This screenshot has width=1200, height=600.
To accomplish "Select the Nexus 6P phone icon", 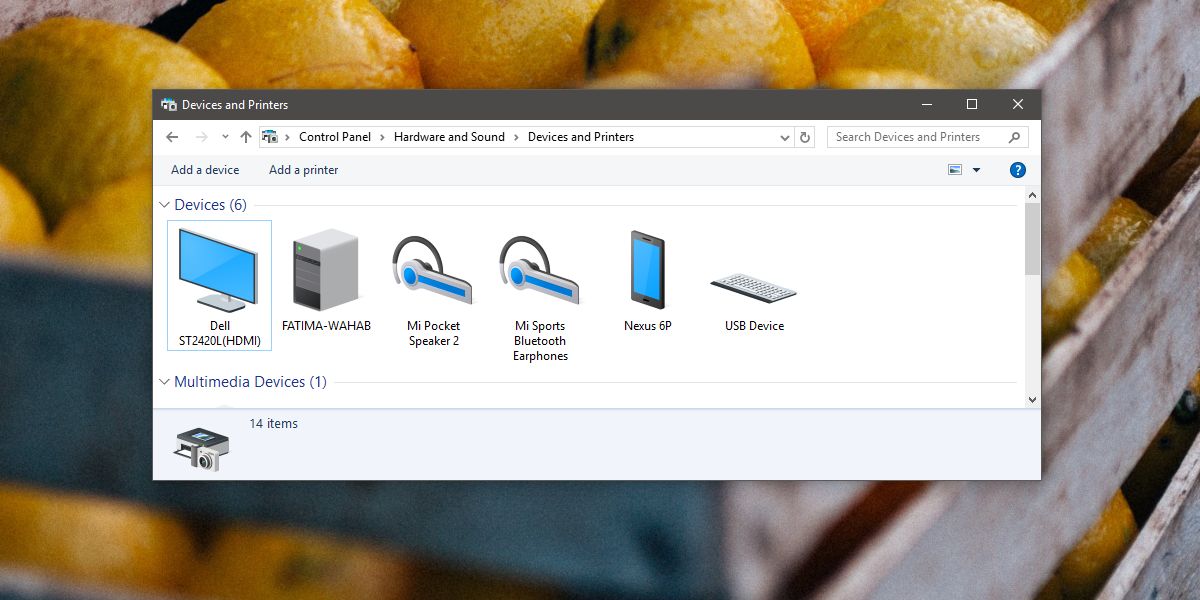I will click(647, 281).
